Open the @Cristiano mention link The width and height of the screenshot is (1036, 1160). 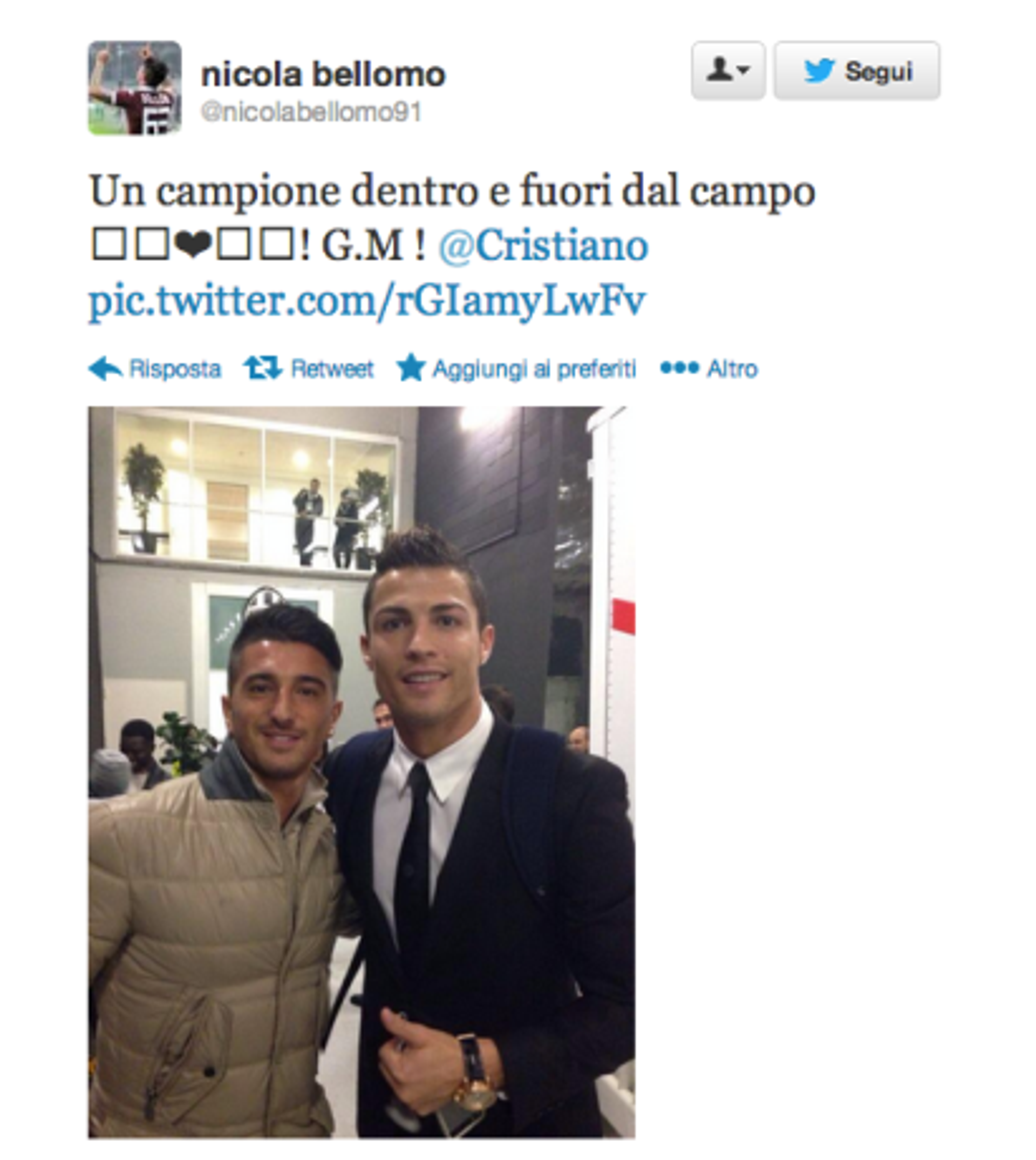tap(543, 246)
